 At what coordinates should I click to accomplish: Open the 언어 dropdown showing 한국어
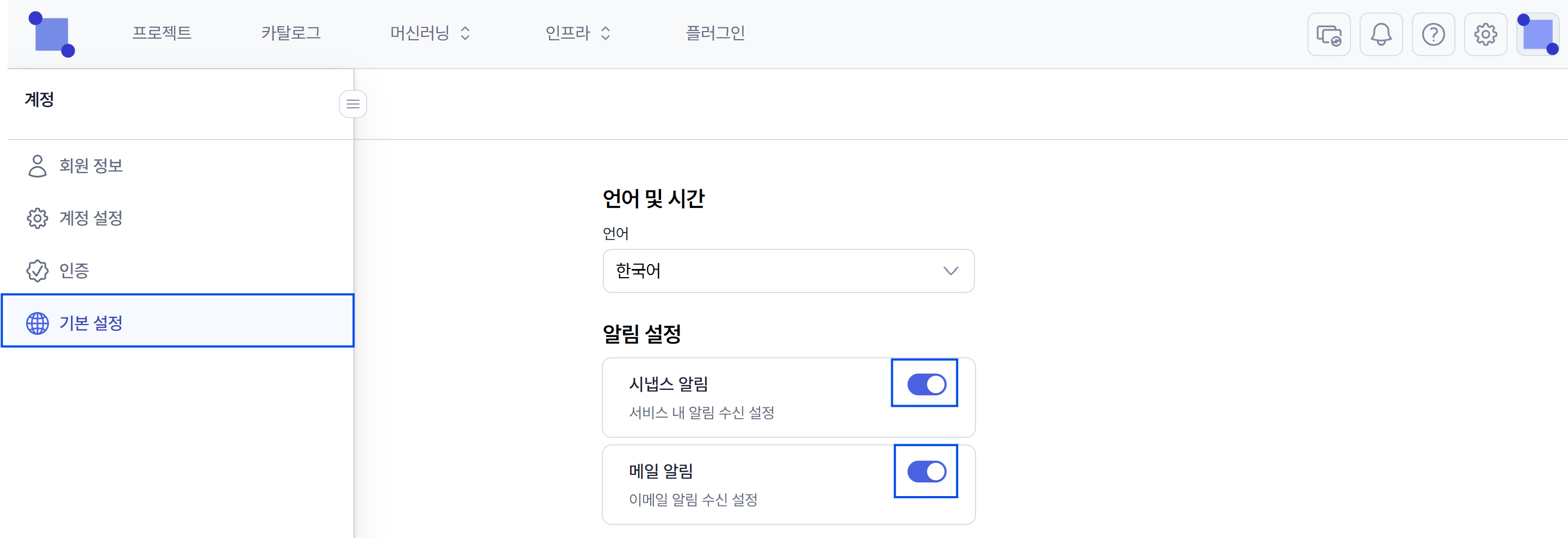pyautogui.click(x=788, y=271)
